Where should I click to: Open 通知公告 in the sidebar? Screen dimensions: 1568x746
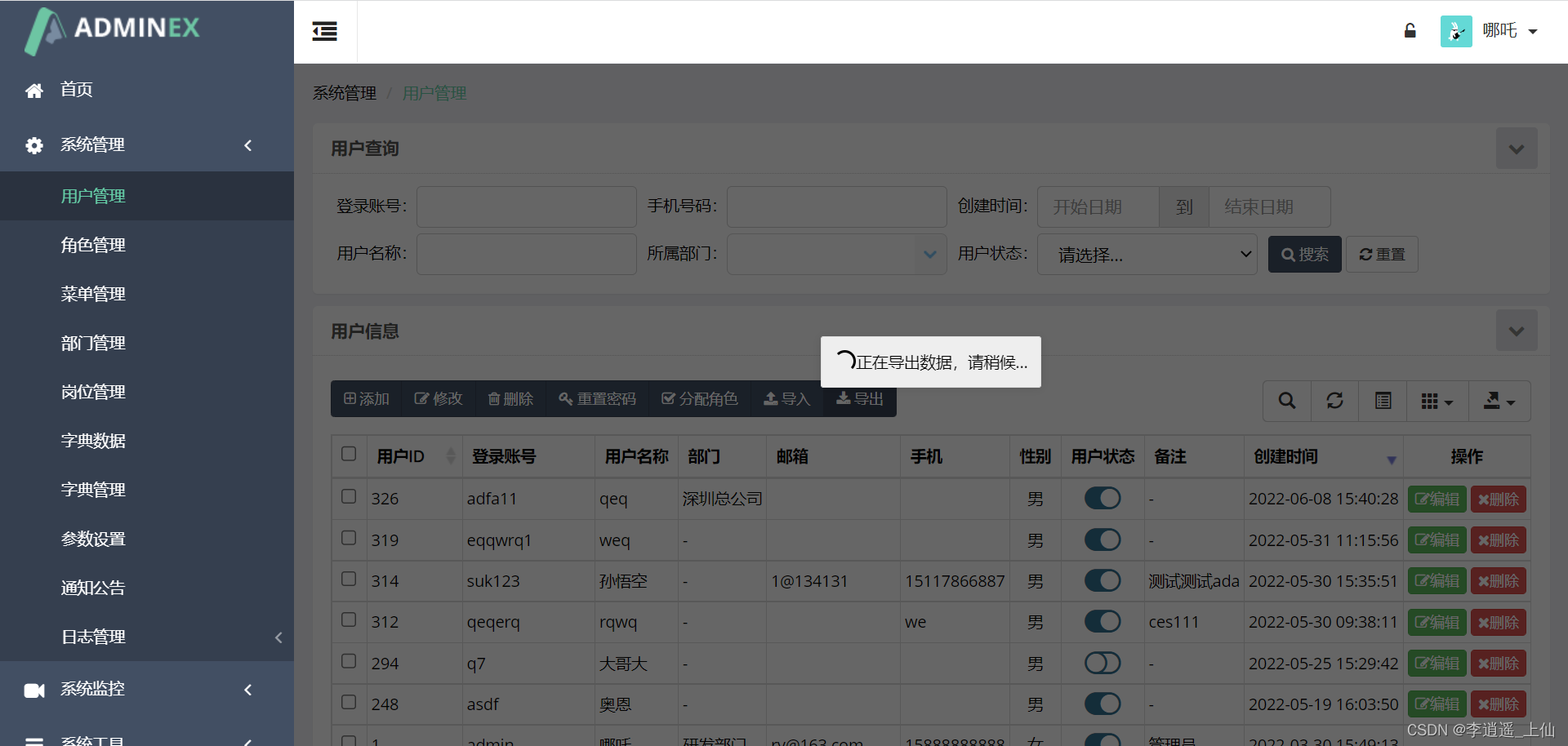(147, 588)
